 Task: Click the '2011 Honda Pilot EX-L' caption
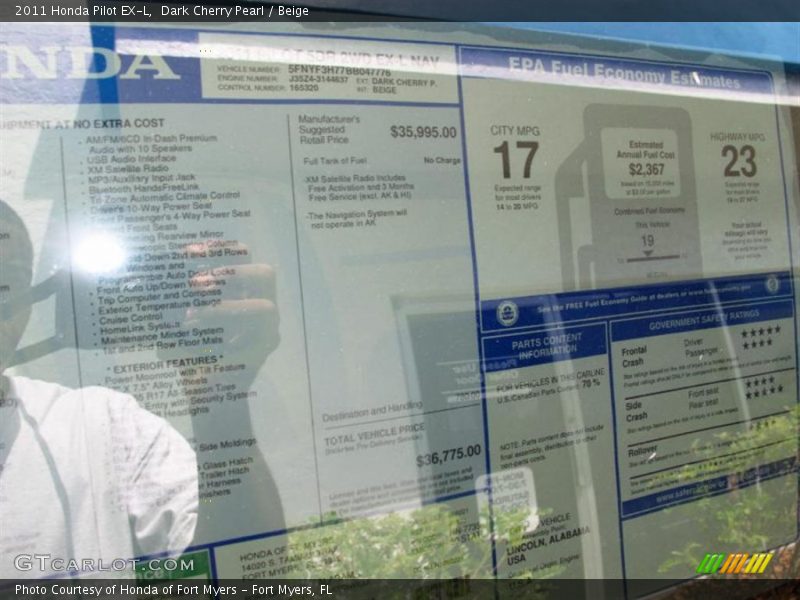[x=82, y=11]
